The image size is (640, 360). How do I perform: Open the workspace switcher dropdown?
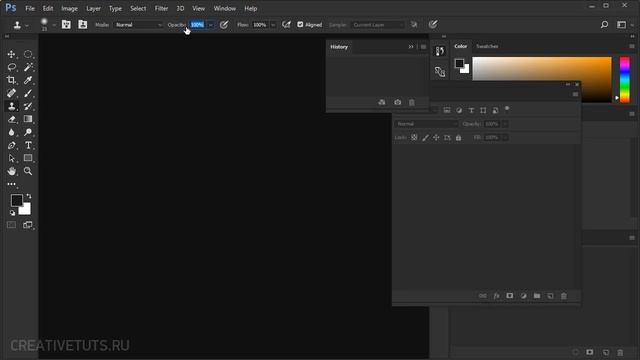pos(625,25)
